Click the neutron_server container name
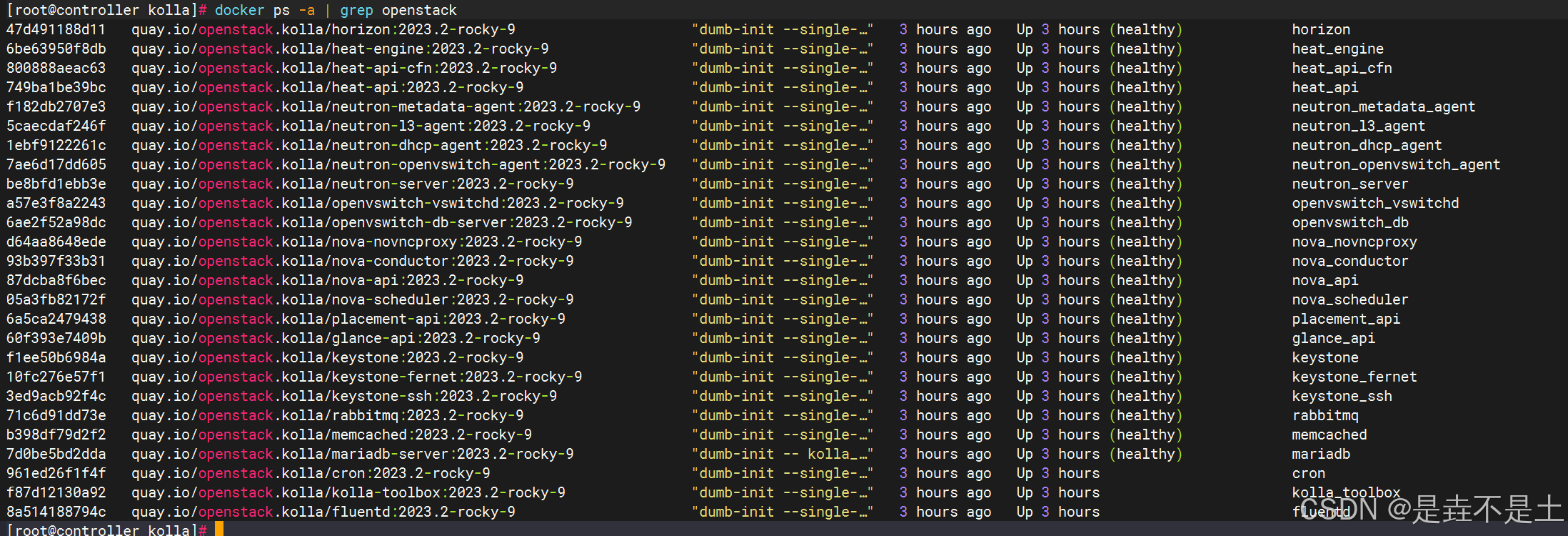Image resolution: width=1568 pixels, height=536 pixels. [x=1350, y=184]
